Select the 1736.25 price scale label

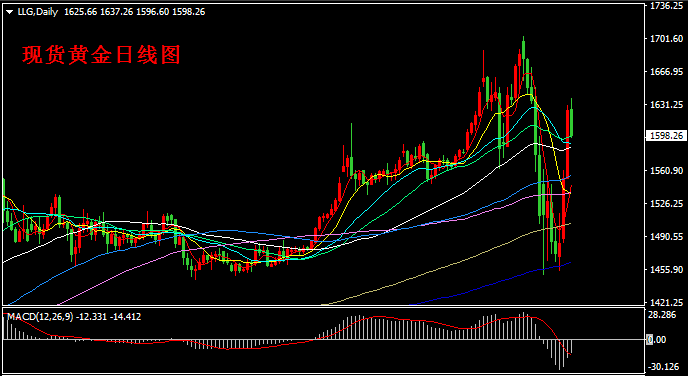click(666, 6)
